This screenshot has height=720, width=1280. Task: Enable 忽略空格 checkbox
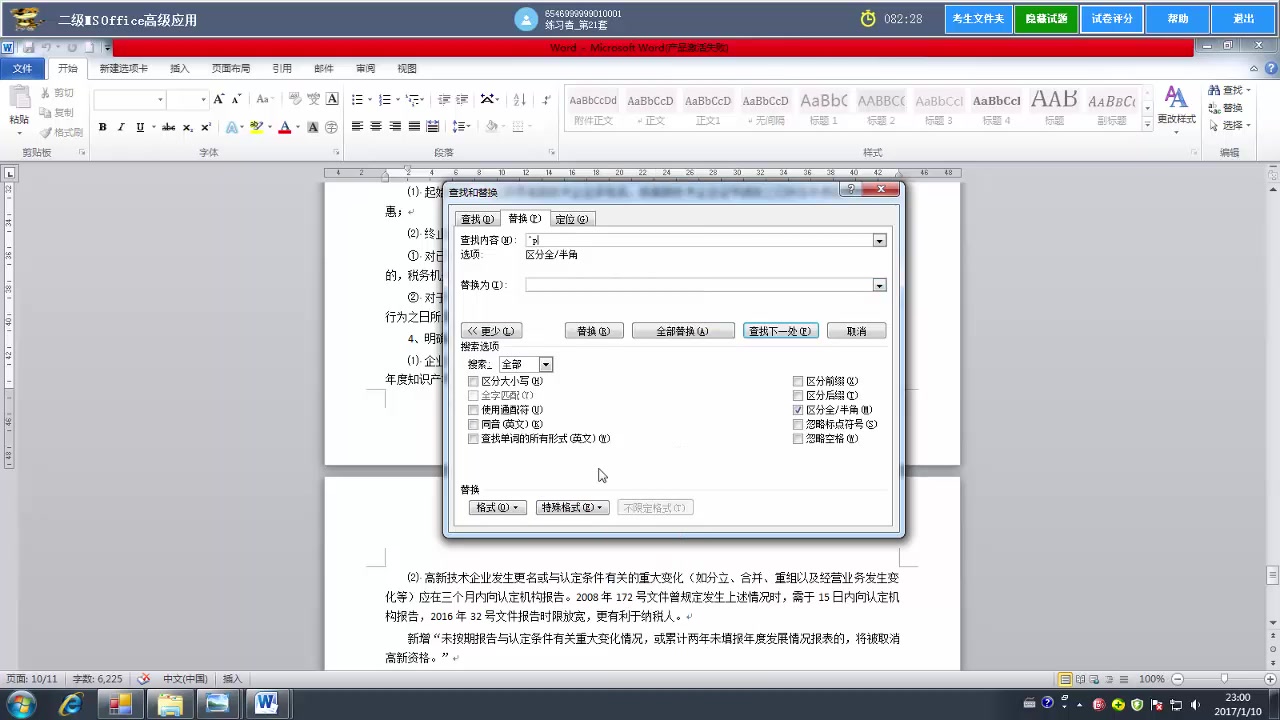(x=798, y=439)
